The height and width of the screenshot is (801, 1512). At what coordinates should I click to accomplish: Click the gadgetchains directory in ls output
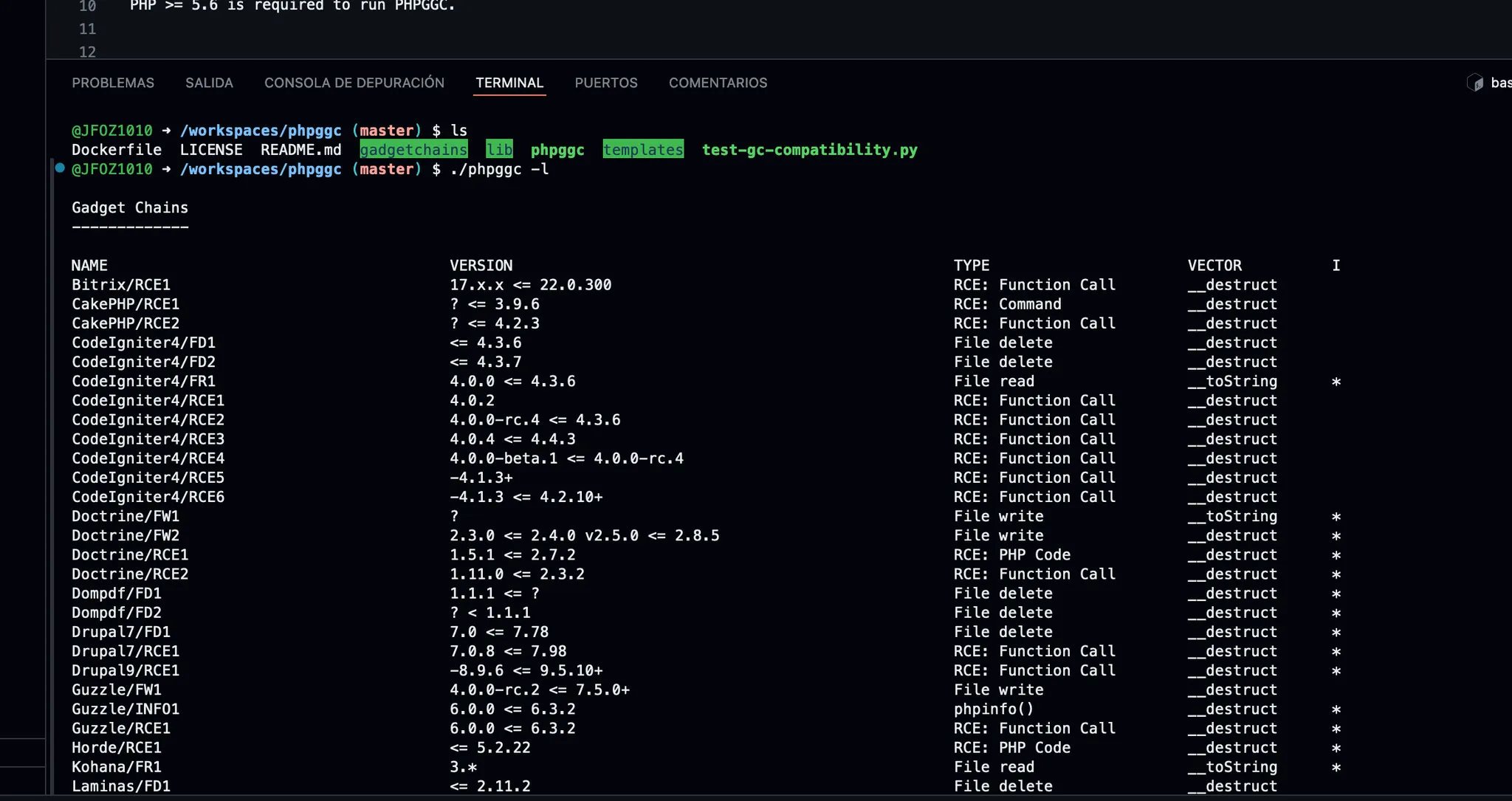point(413,150)
